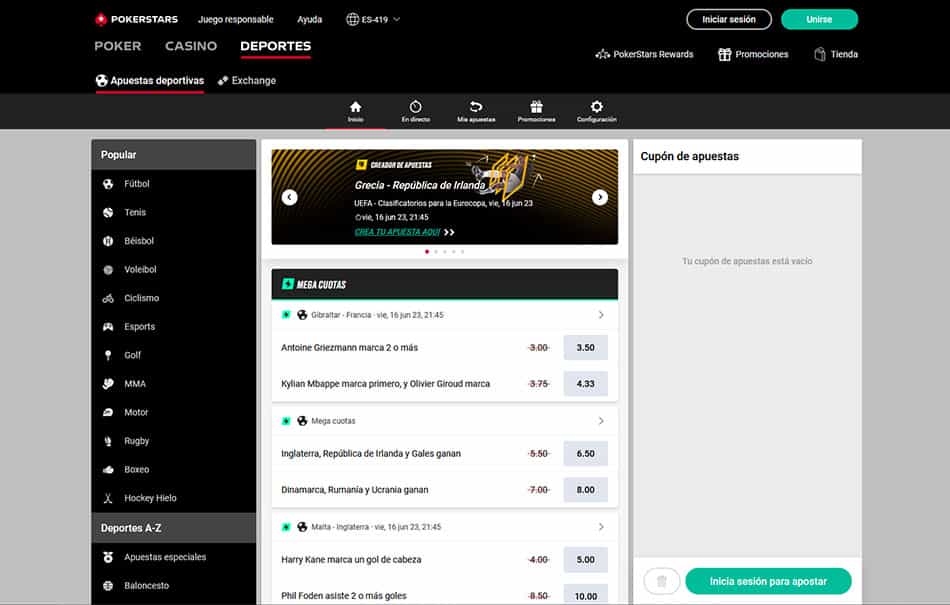This screenshot has height=605, width=950.
Task: Click "Antoine Griezmann marca 2 o más" text
Action: [x=350, y=348]
